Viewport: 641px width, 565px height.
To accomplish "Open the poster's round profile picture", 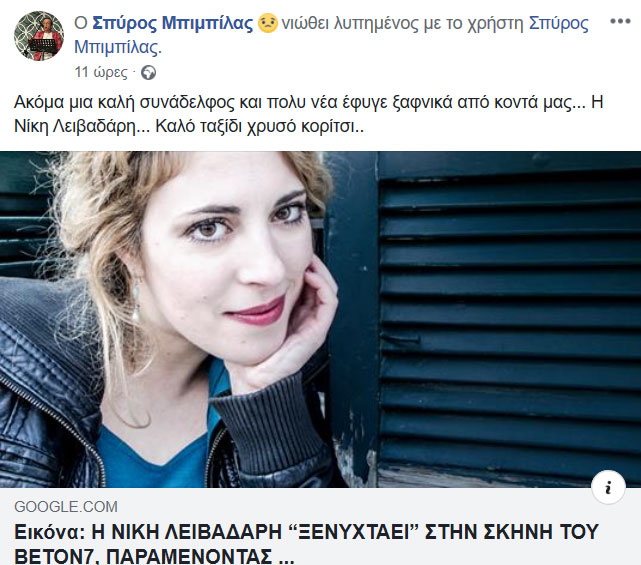I will click(39, 36).
